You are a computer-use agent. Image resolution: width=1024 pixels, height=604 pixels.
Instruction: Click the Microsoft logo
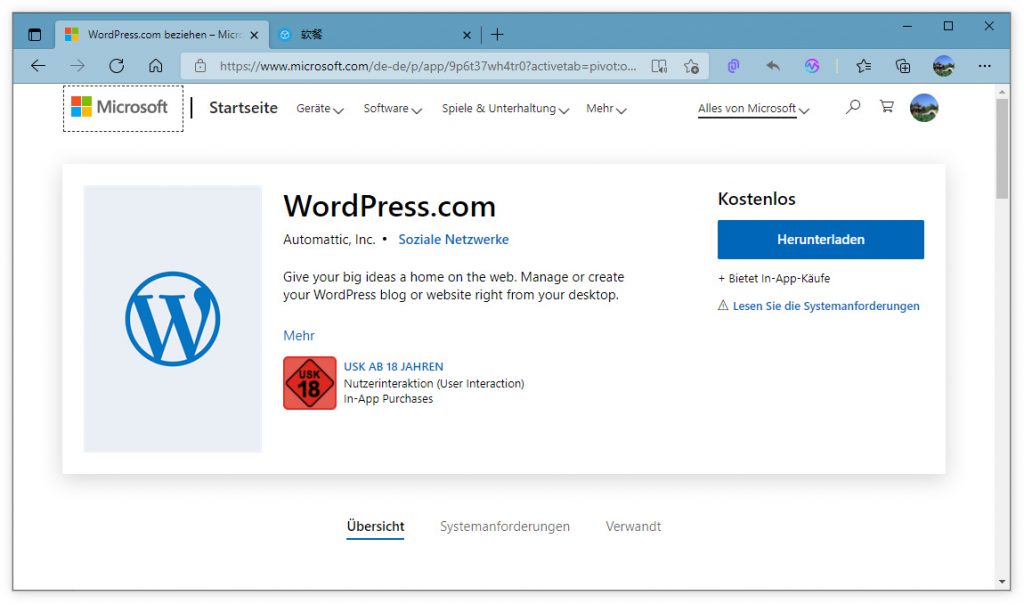[121, 107]
